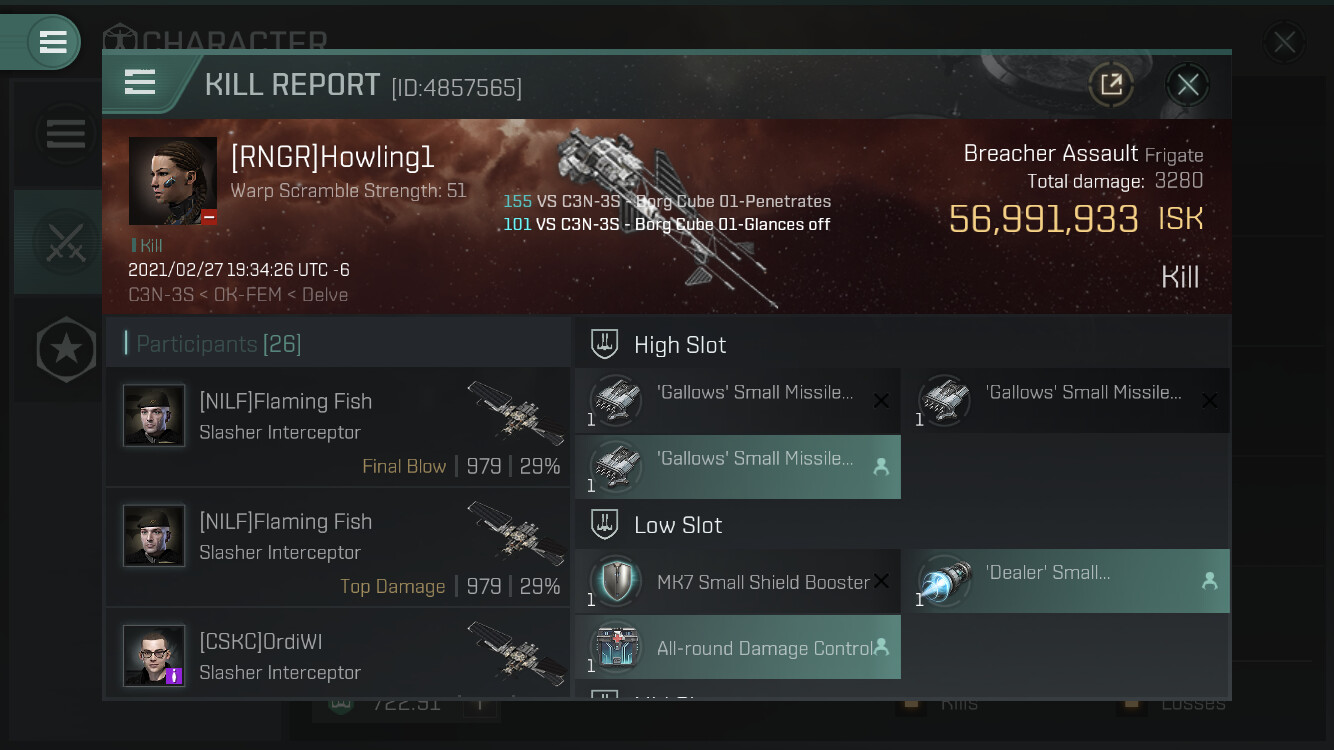Open Flaming Fish Final Blow participant entry
Screen dimensions: 1334x750
(x=338, y=426)
